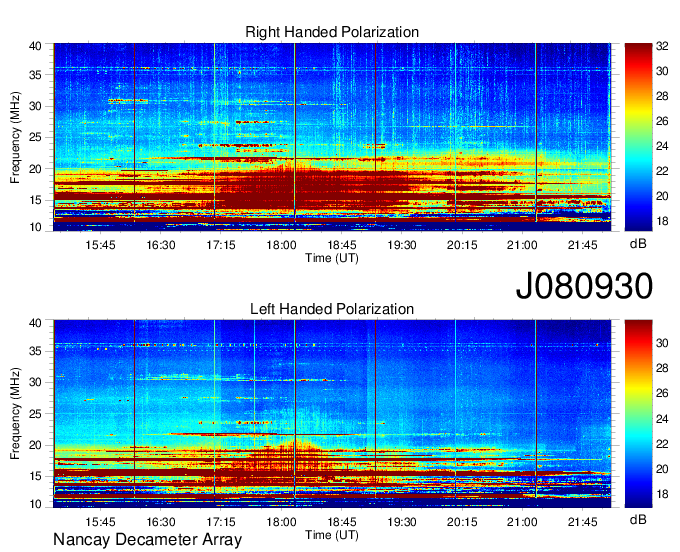
Task: Click inside the Left Handed Polarization spectrogram
Action: point(332,414)
